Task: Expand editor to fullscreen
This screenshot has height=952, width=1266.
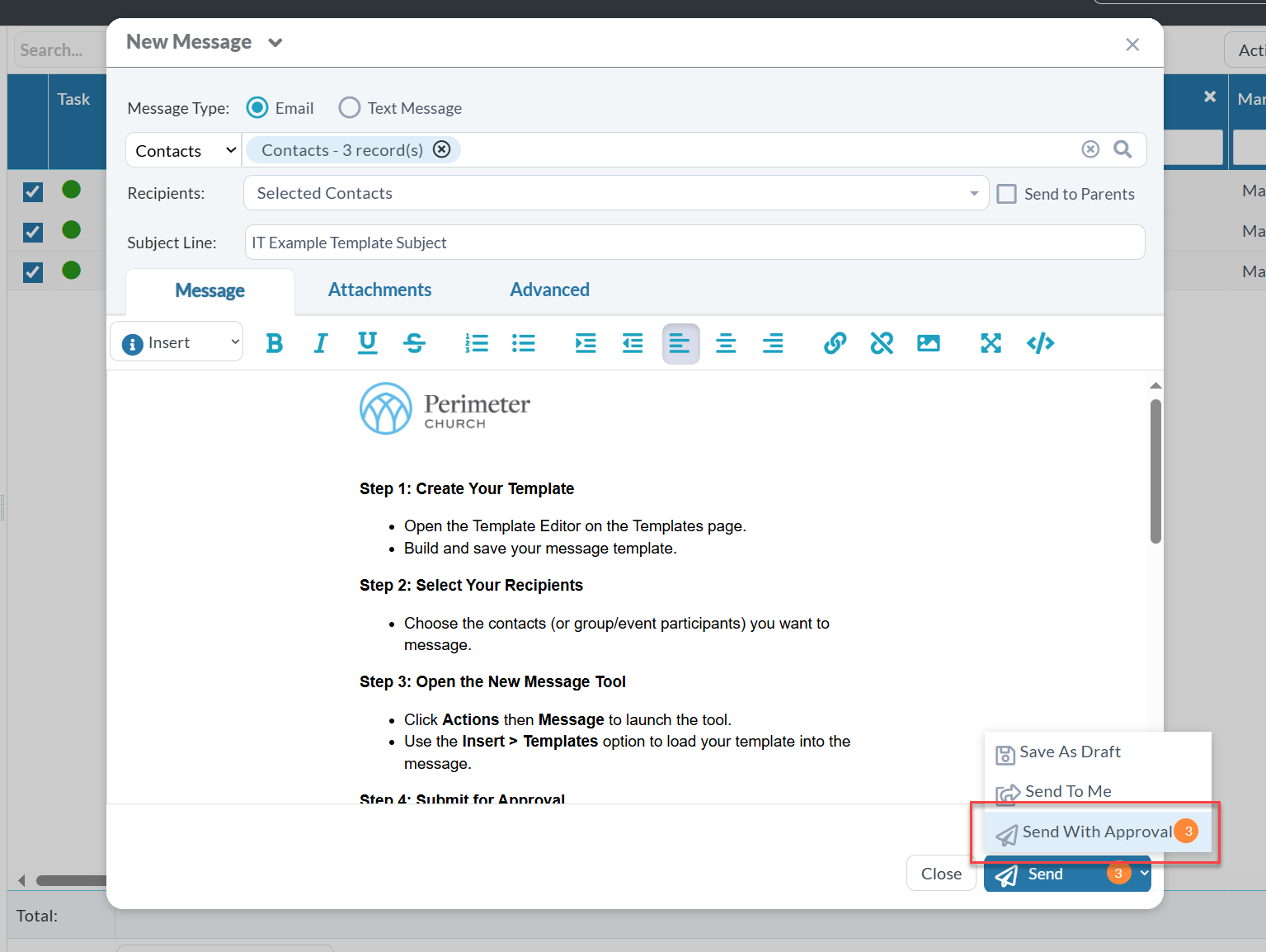Action: pos(991,343)
